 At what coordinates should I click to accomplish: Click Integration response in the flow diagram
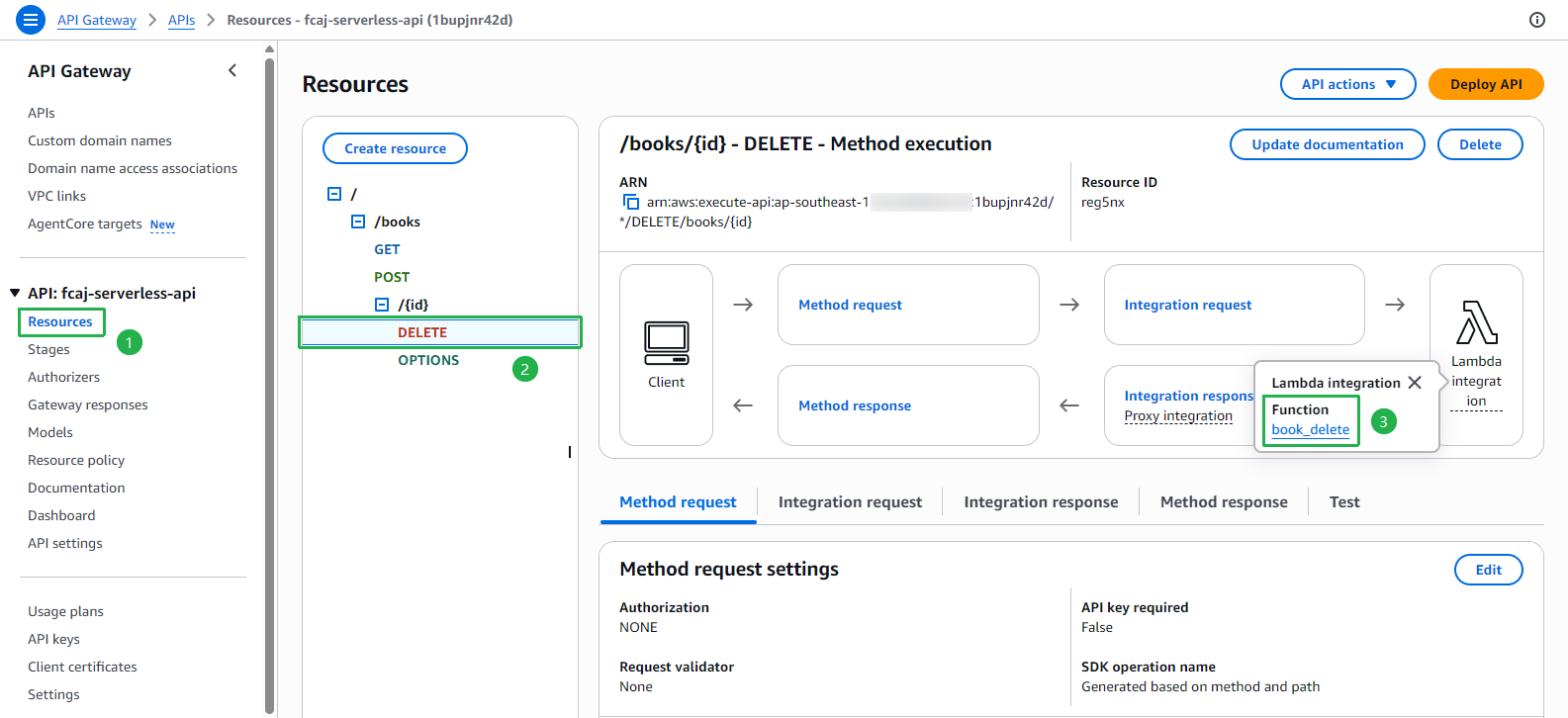pyautogui.click(x=1188, y=396)
